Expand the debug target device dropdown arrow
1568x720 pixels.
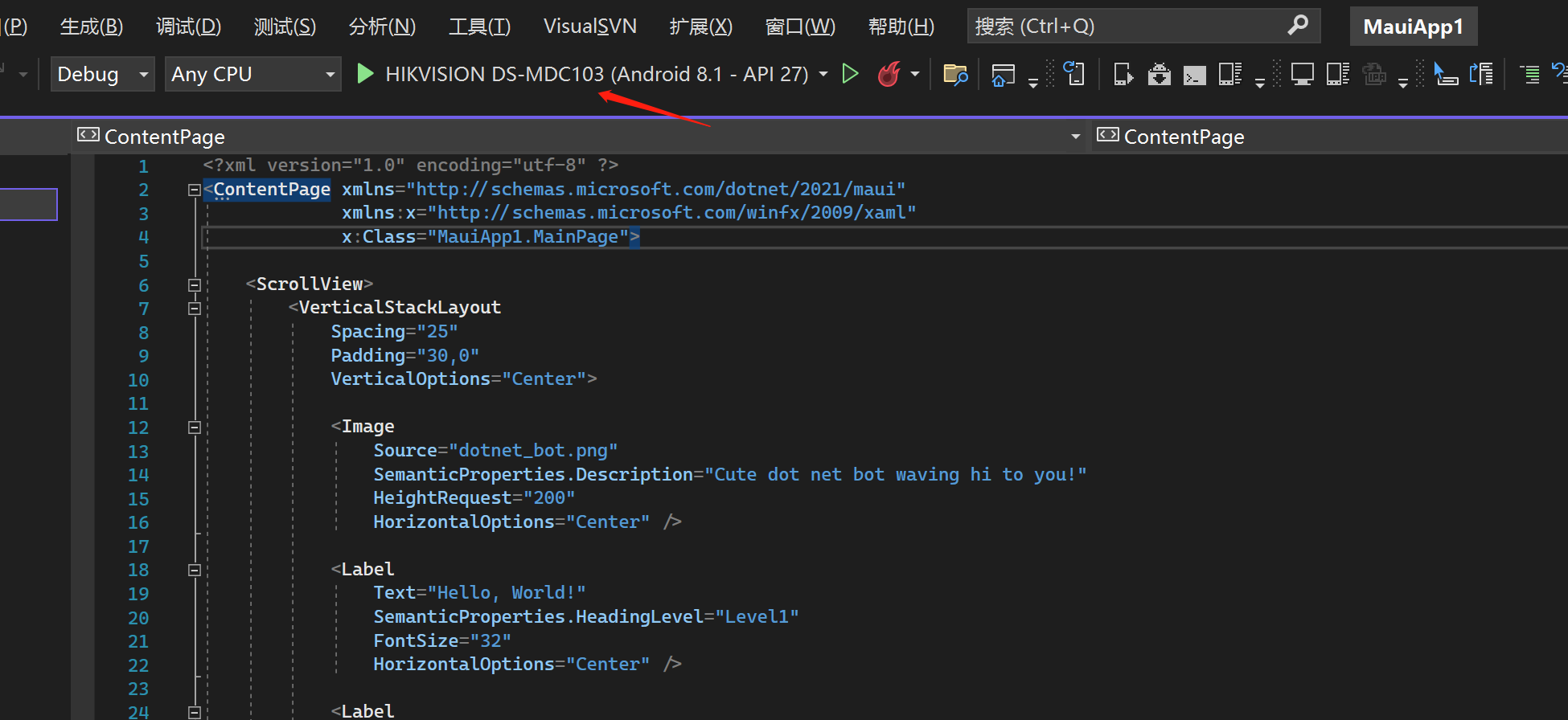tap(823, 74)
